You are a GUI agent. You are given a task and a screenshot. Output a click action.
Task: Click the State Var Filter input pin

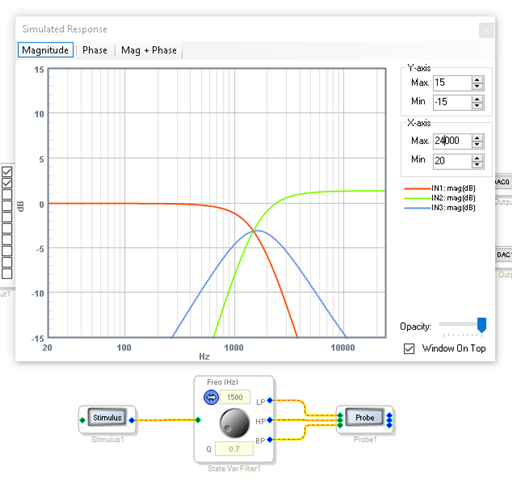[198, 420]
